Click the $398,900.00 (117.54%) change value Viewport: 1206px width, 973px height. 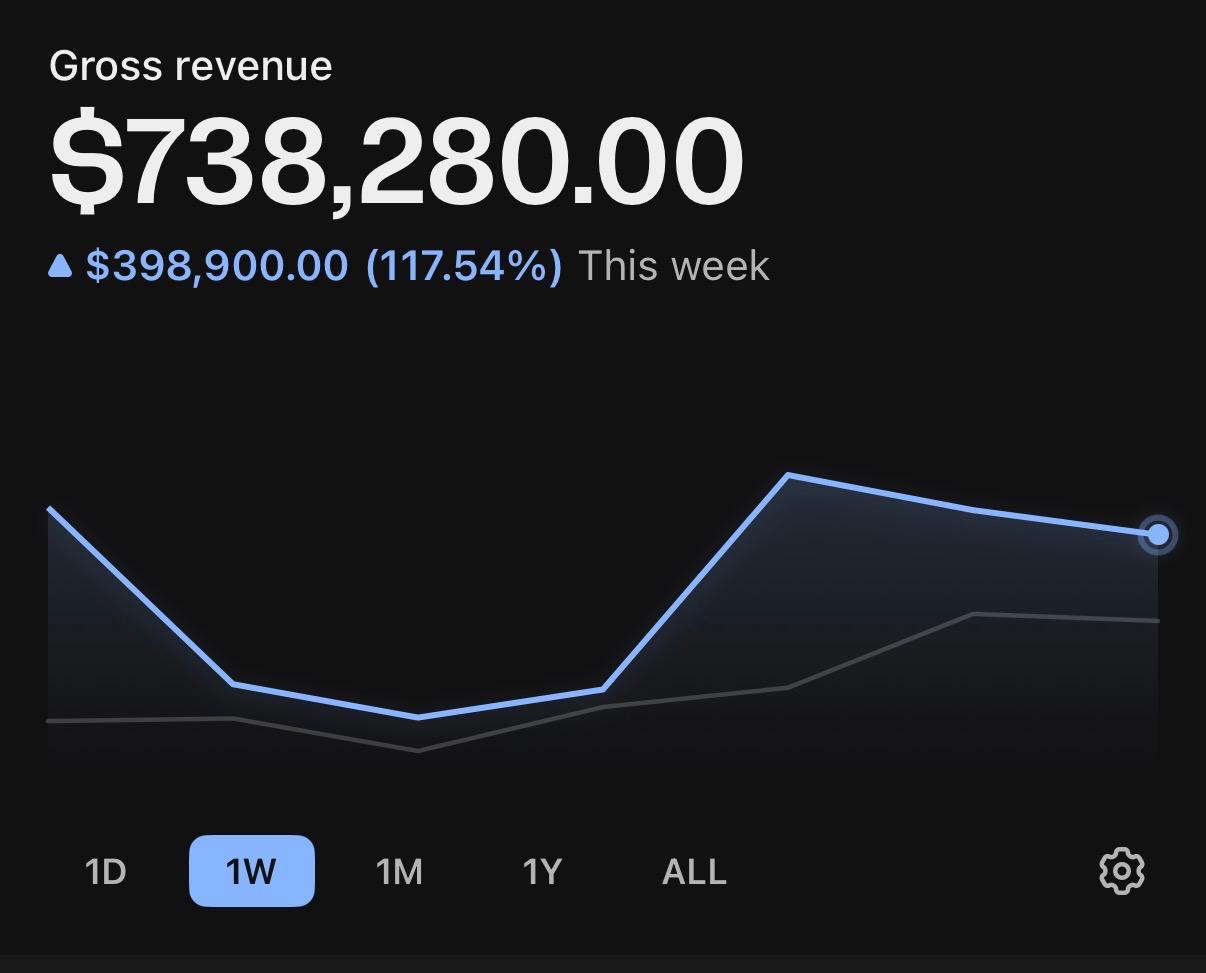click(324, 266)
